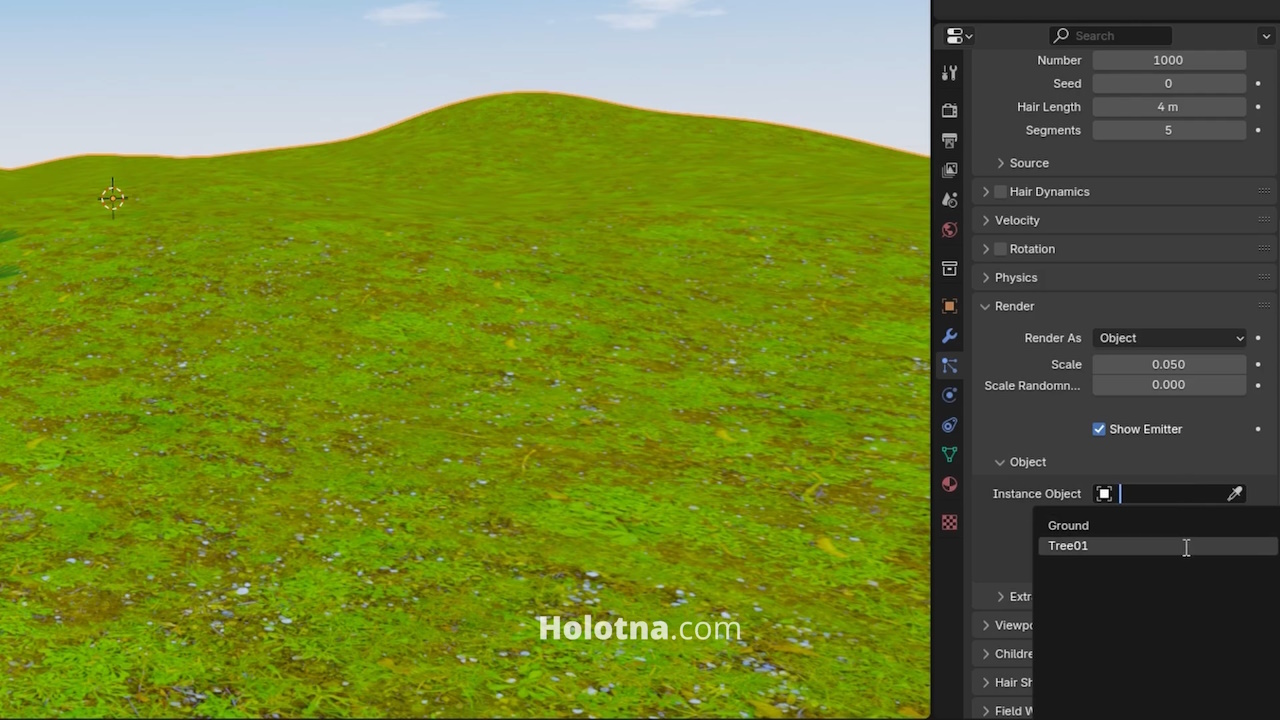Click drag handle of Physics panel
The width and height of the screenshot is (1280, 720).
(x=1264, y=277)
